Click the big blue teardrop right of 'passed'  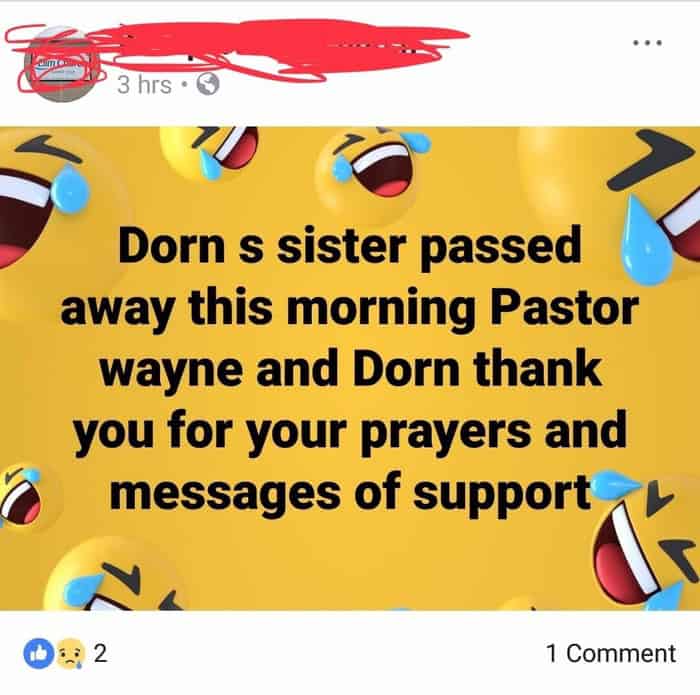(646, 241)
